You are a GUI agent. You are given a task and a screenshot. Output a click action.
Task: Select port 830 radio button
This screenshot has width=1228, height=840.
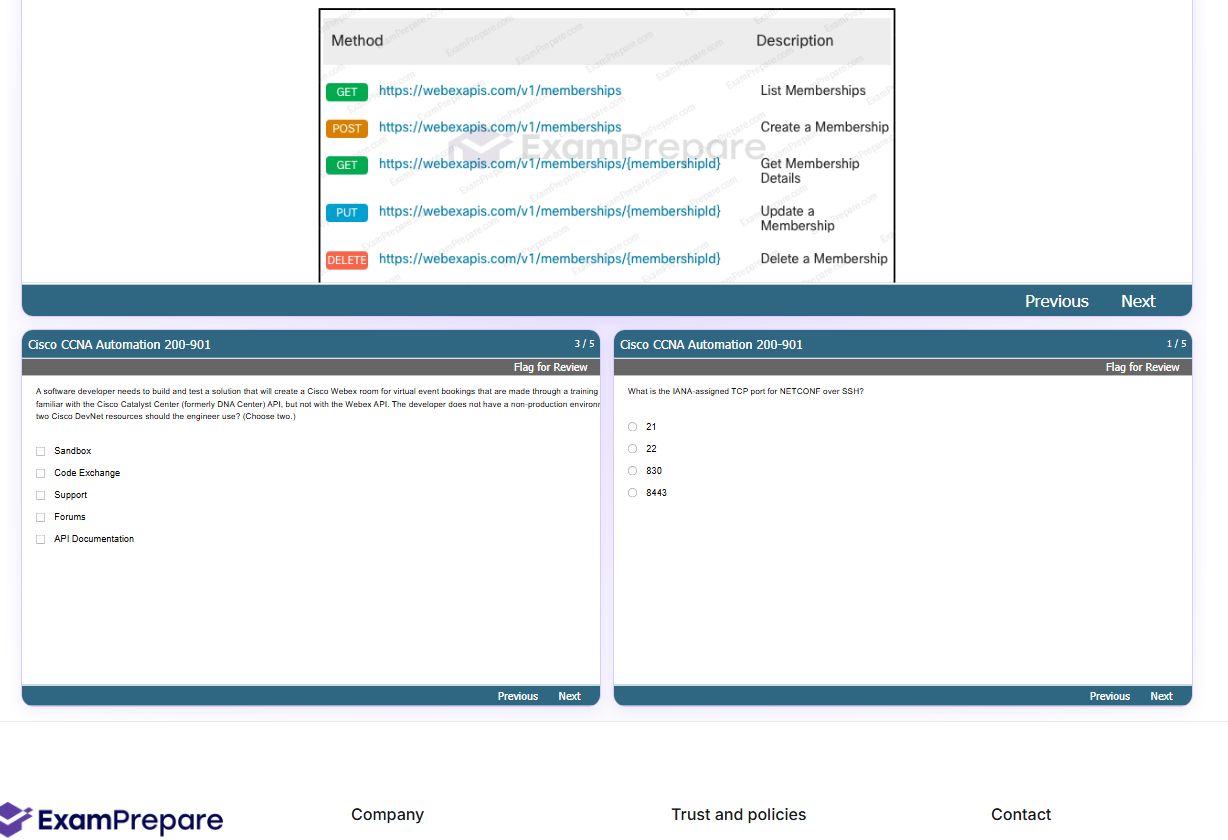click(x=633, y=471)
